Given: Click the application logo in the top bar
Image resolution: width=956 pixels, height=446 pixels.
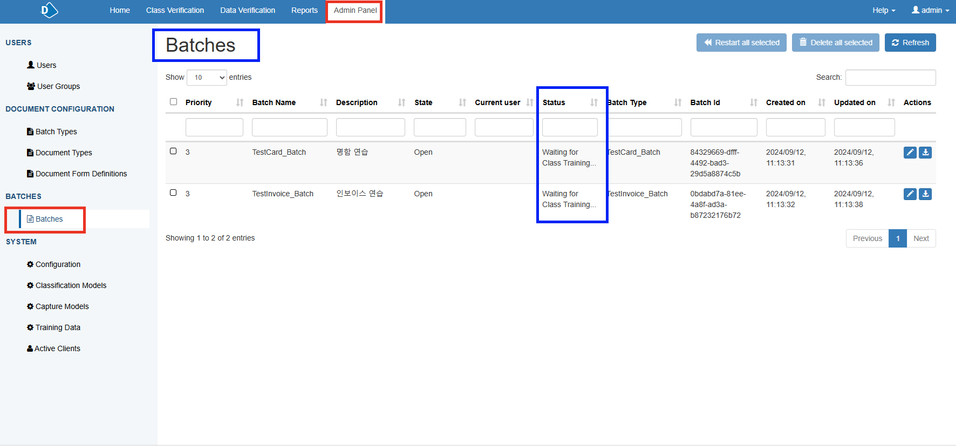Looking at the screenshot, I should [49, 10].
